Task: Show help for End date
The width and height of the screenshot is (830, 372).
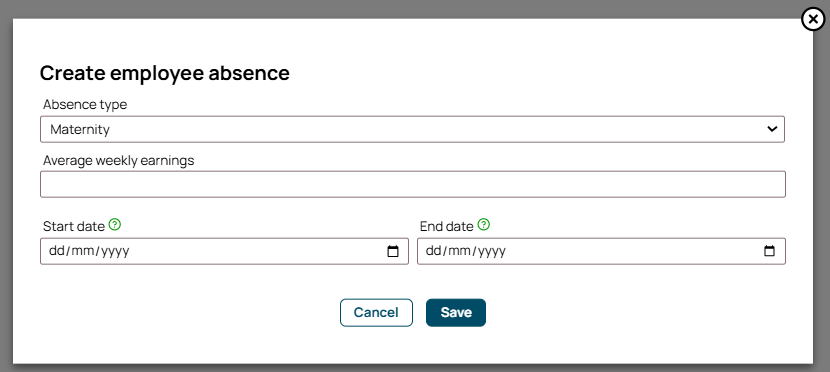Action: coord(483,225)
